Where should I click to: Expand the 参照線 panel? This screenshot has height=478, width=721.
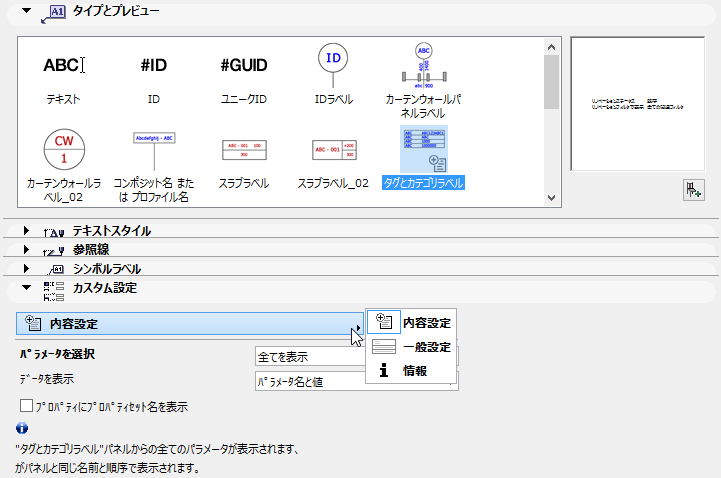point(26,250)
